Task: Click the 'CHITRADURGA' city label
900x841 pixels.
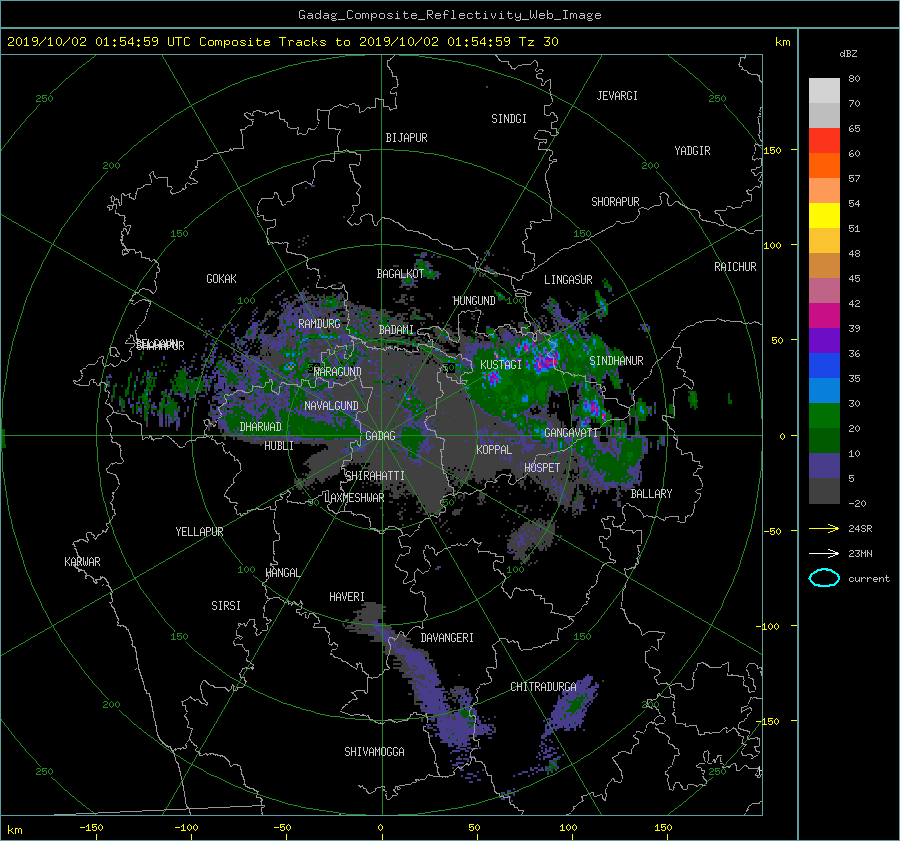Action: coord(544,687)
